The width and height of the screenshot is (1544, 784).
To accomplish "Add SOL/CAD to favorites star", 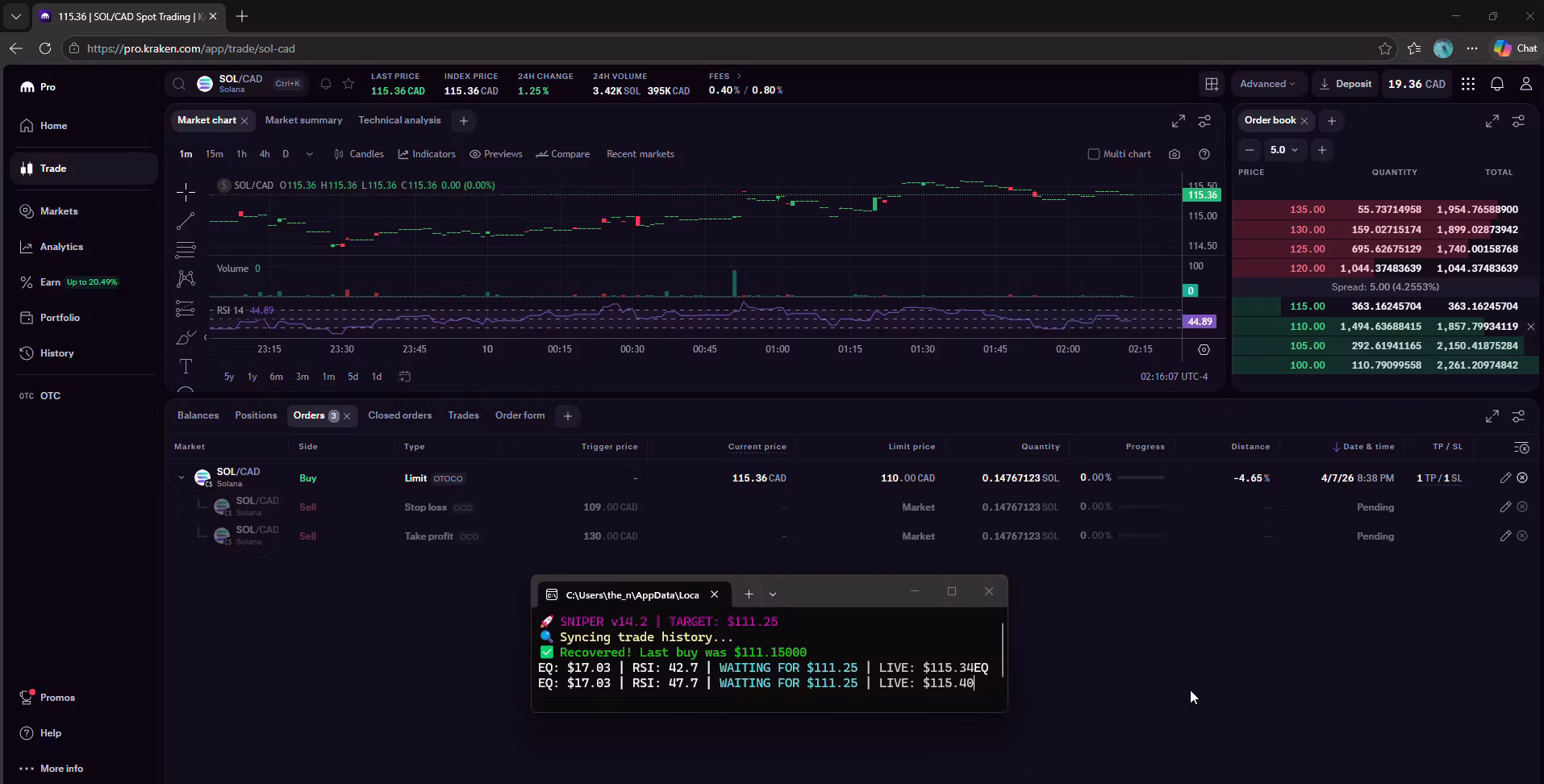I will [x=348, y=84].
